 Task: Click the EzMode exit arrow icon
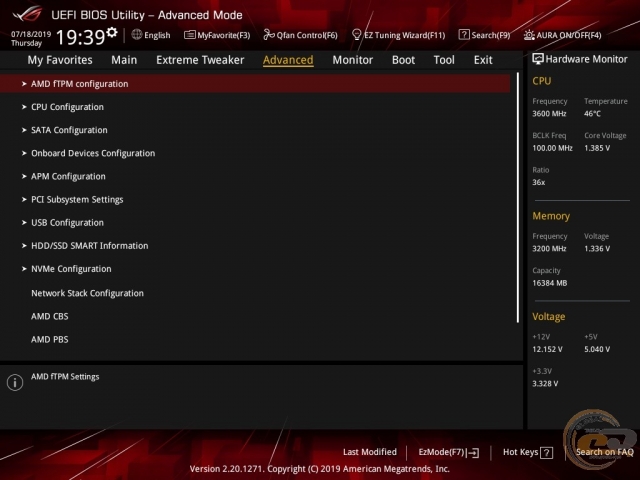[473, 453]
